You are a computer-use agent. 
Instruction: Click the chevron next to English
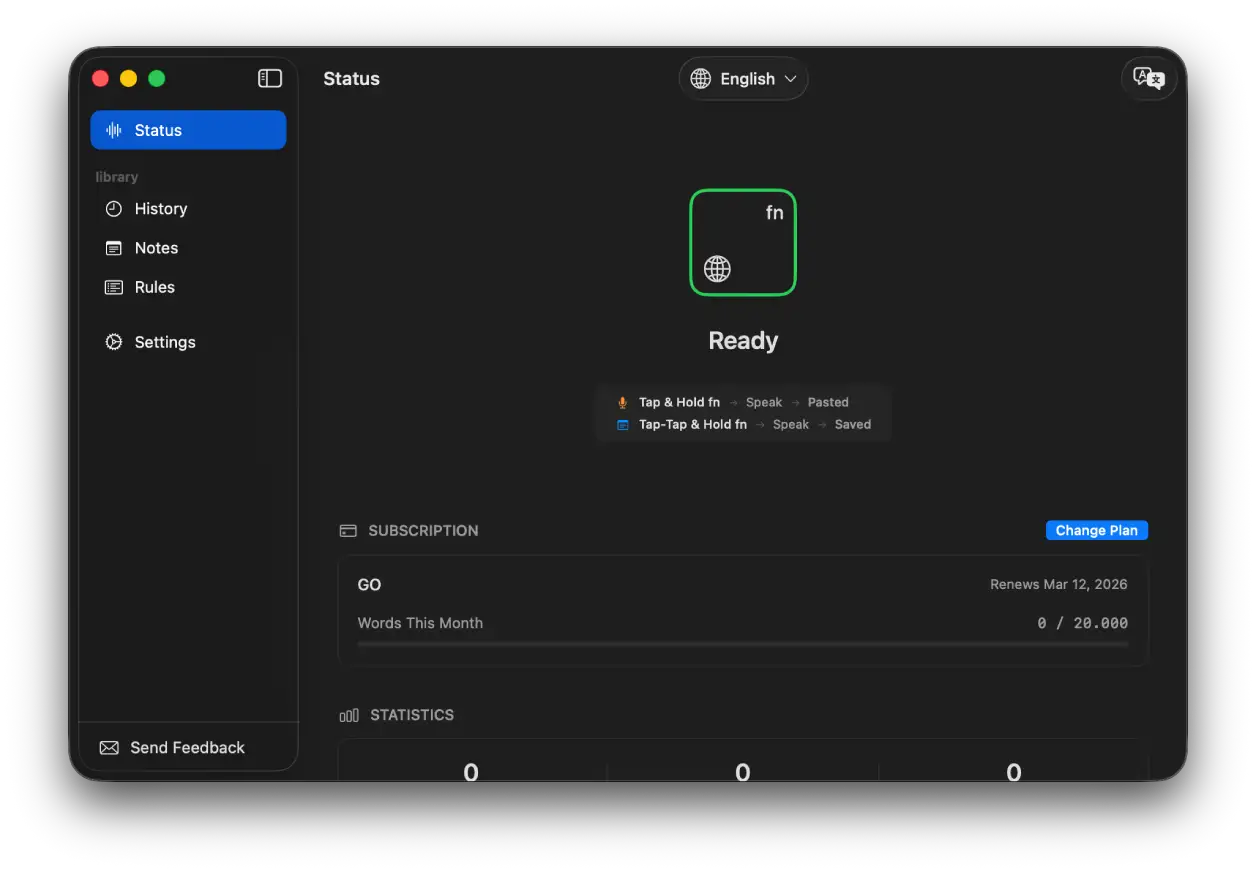[x=791, y=78]
